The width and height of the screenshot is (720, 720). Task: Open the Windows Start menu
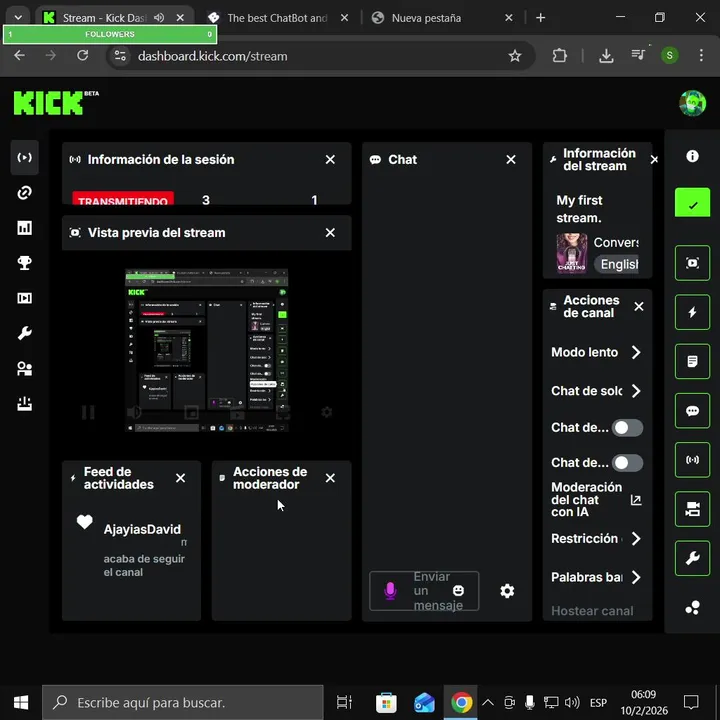(x=21, y=702)
